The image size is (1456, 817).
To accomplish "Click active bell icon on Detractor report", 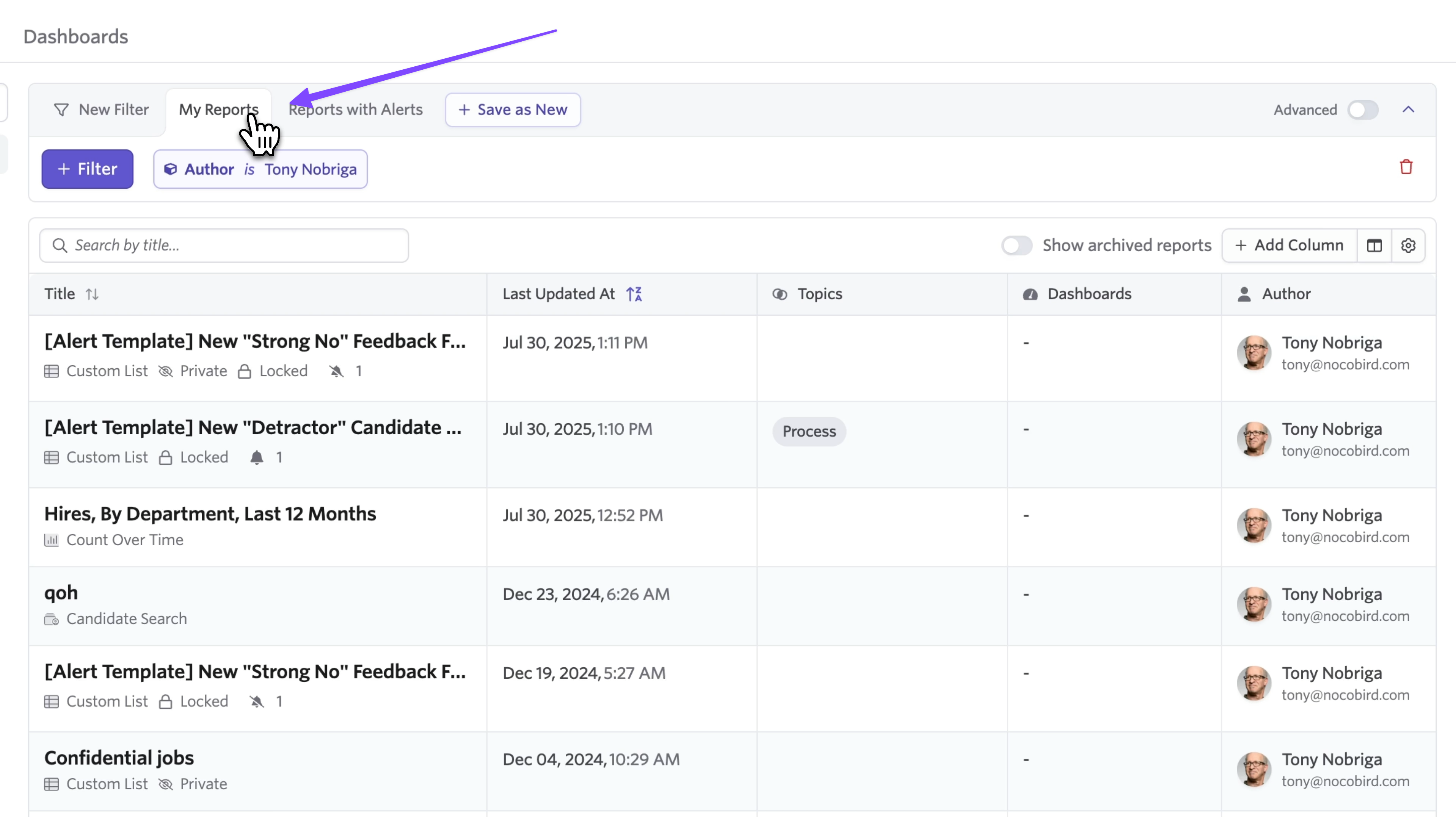I will pos(257,458).
